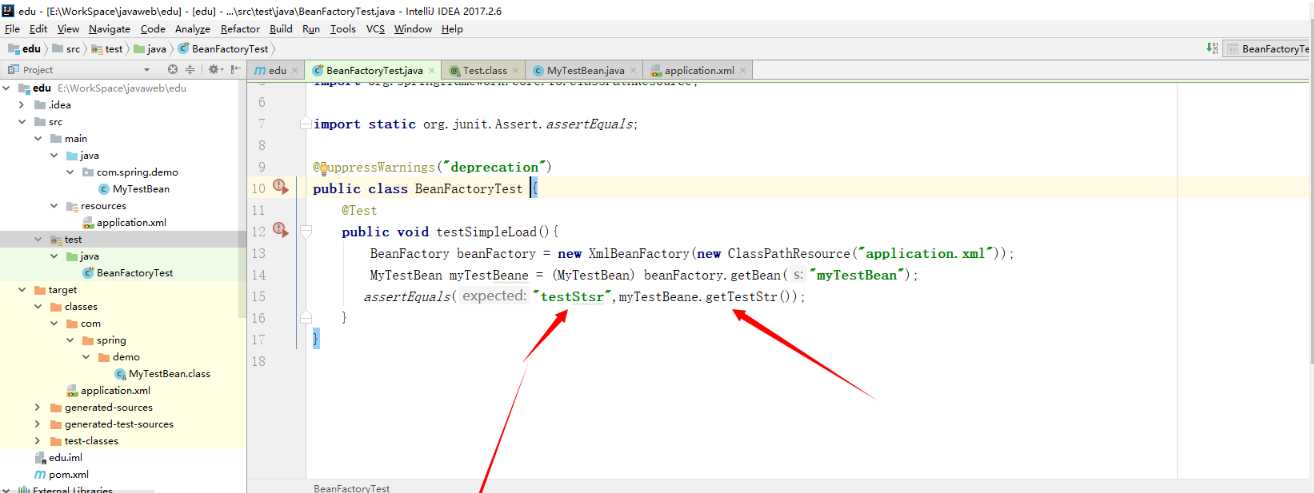Select application.xml under target classes
The width and height of the screenshot is (1314, 493).
tap(107, 390)
